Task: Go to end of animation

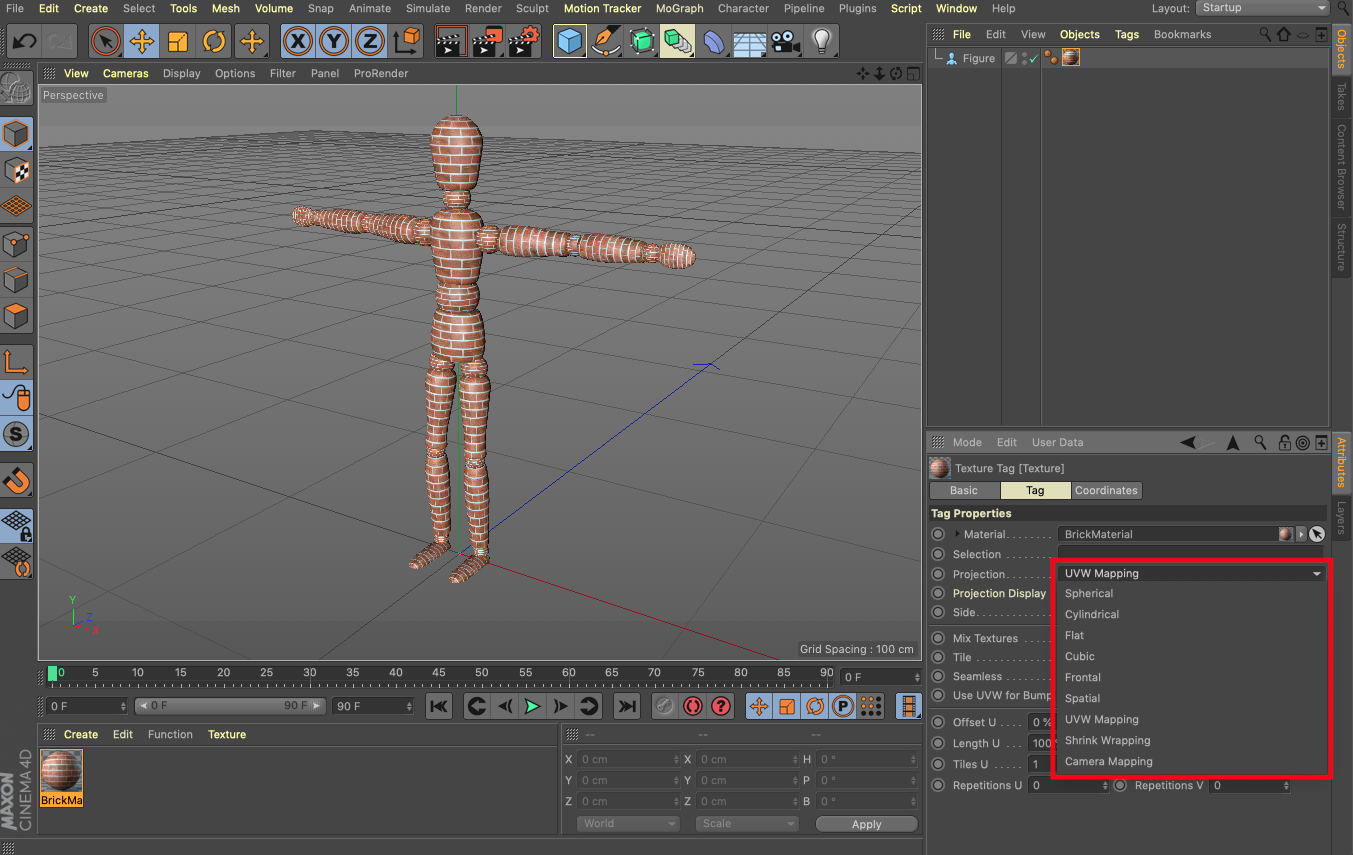Action: pos(627,707)
